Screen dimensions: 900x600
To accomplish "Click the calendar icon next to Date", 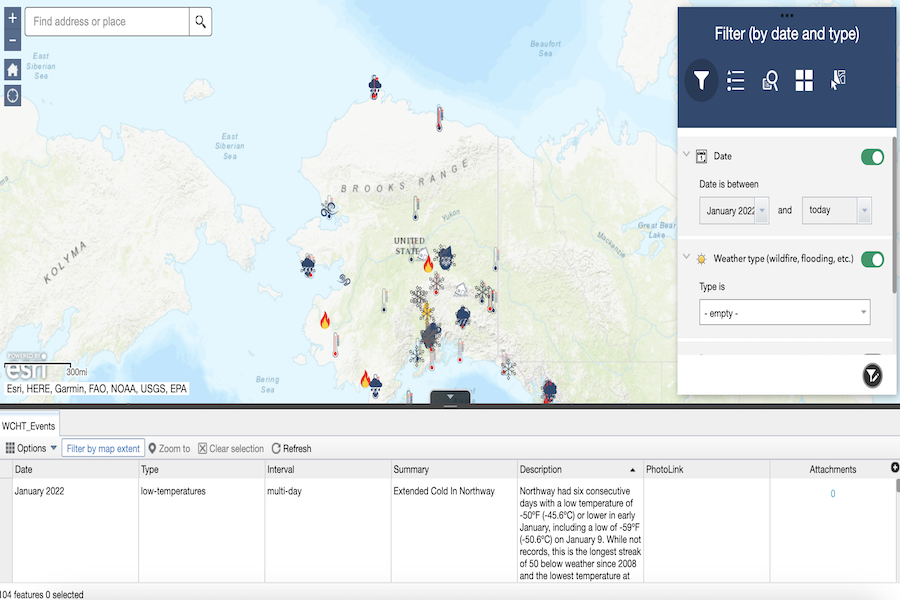I will point(701,156).
